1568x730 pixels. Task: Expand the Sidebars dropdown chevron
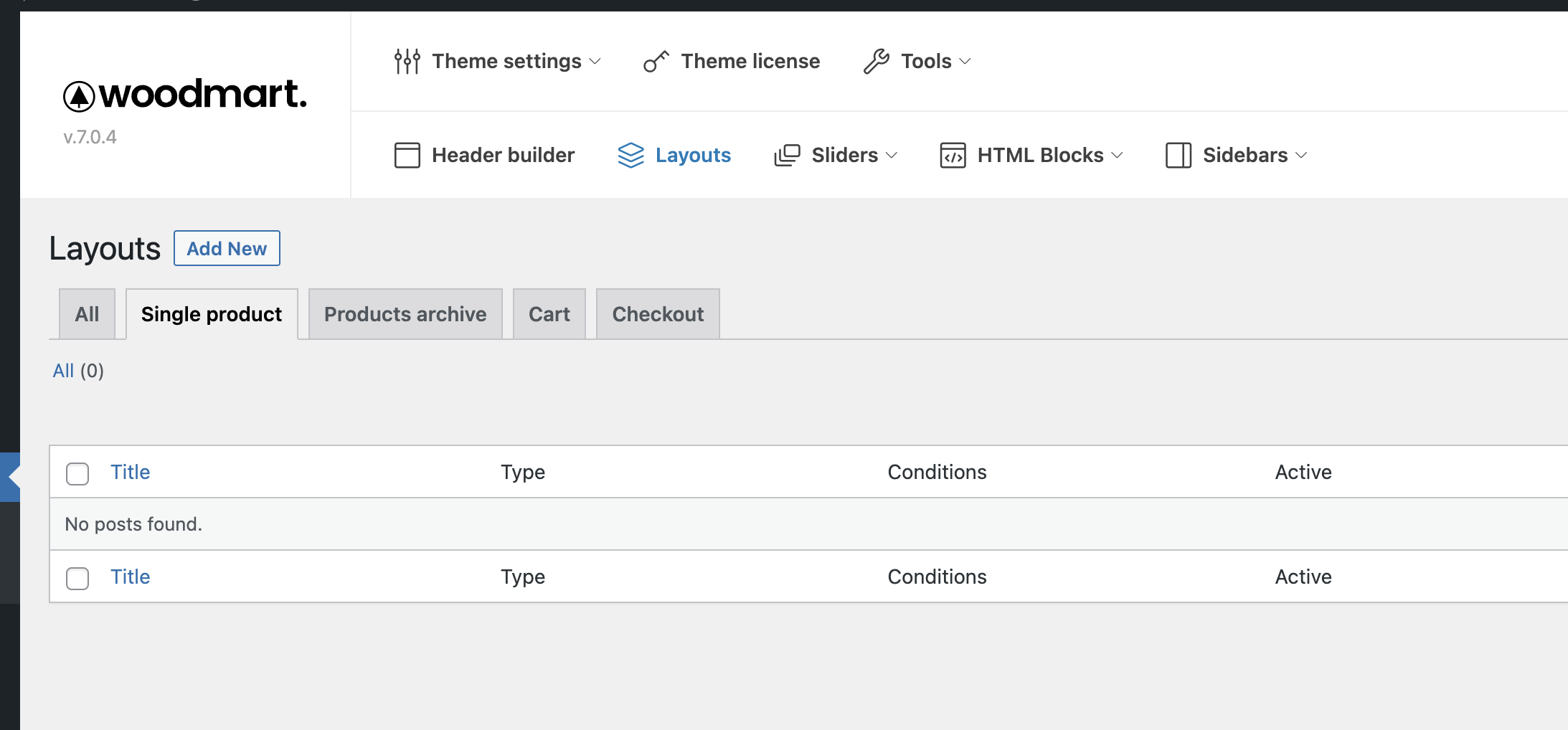(1302, 155)
